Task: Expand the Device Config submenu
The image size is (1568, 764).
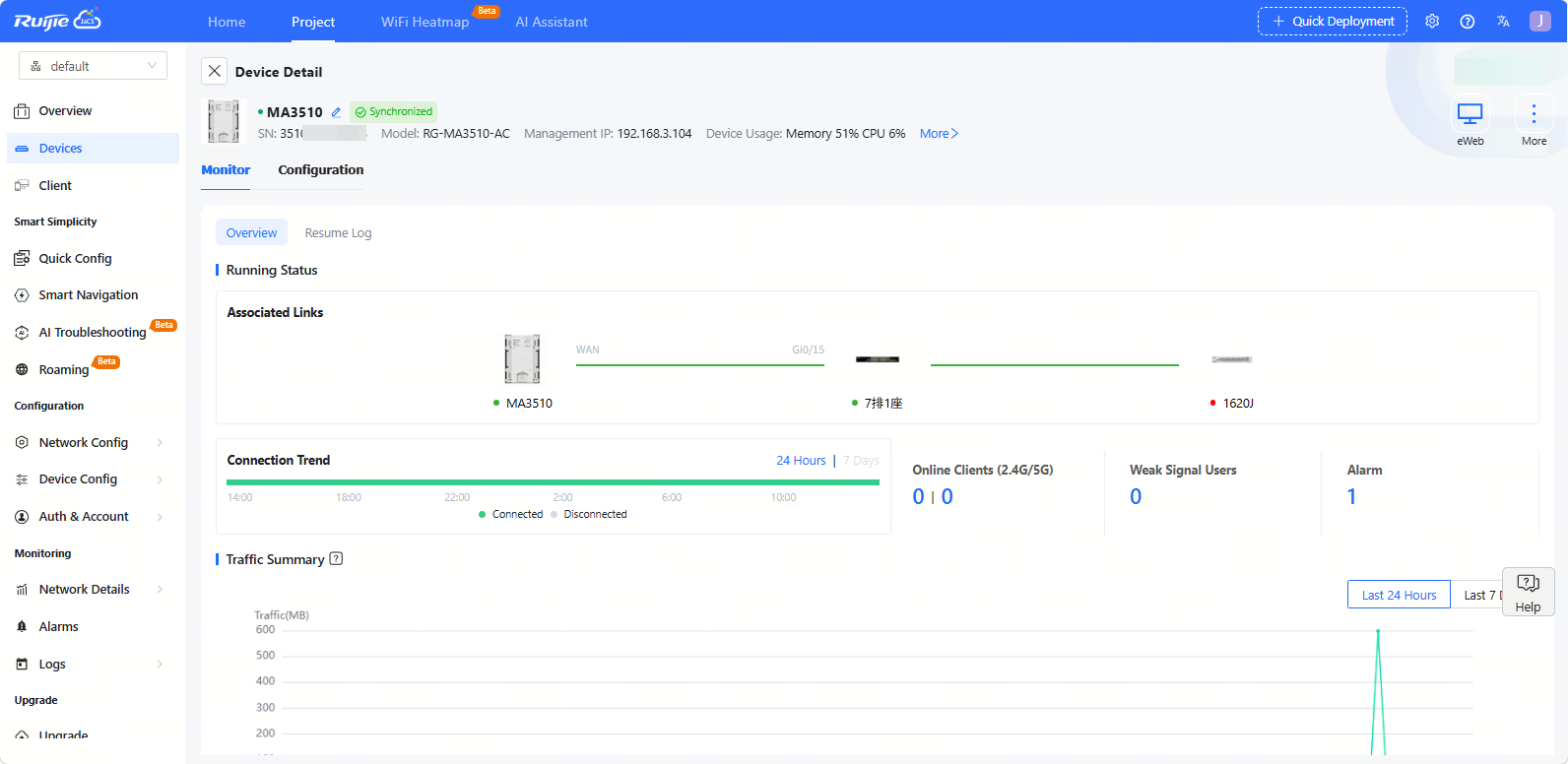Action: (89, 479)
